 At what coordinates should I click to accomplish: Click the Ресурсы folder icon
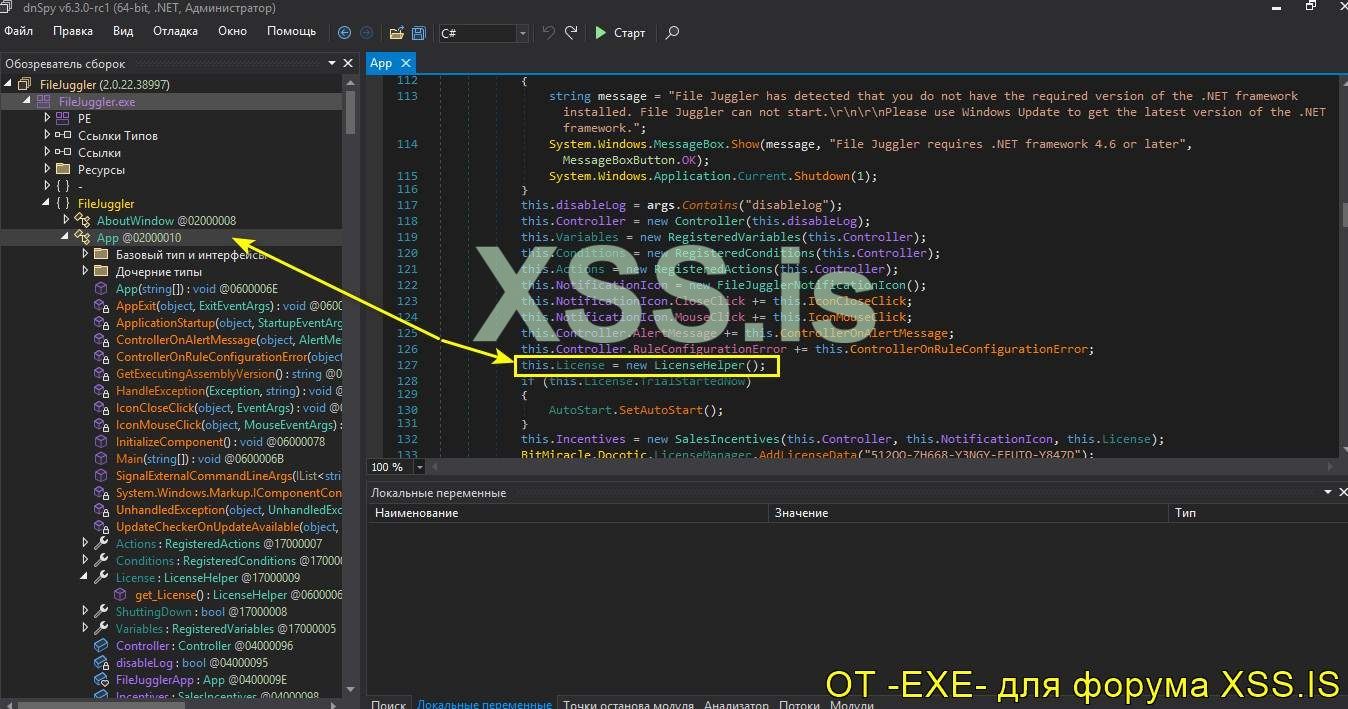[62, 169]
